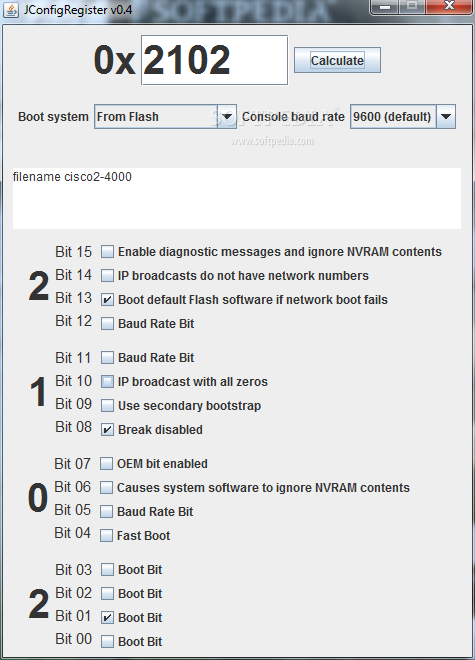The image size is (475, 660).
Task: Click the 'Bit 04' label
Action: tap(72, 533)
